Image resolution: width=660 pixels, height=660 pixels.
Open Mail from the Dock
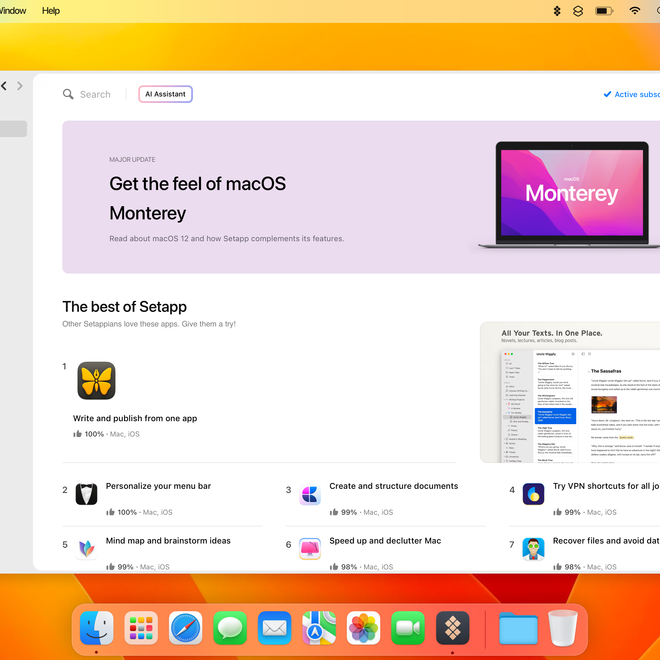(274, 628)
